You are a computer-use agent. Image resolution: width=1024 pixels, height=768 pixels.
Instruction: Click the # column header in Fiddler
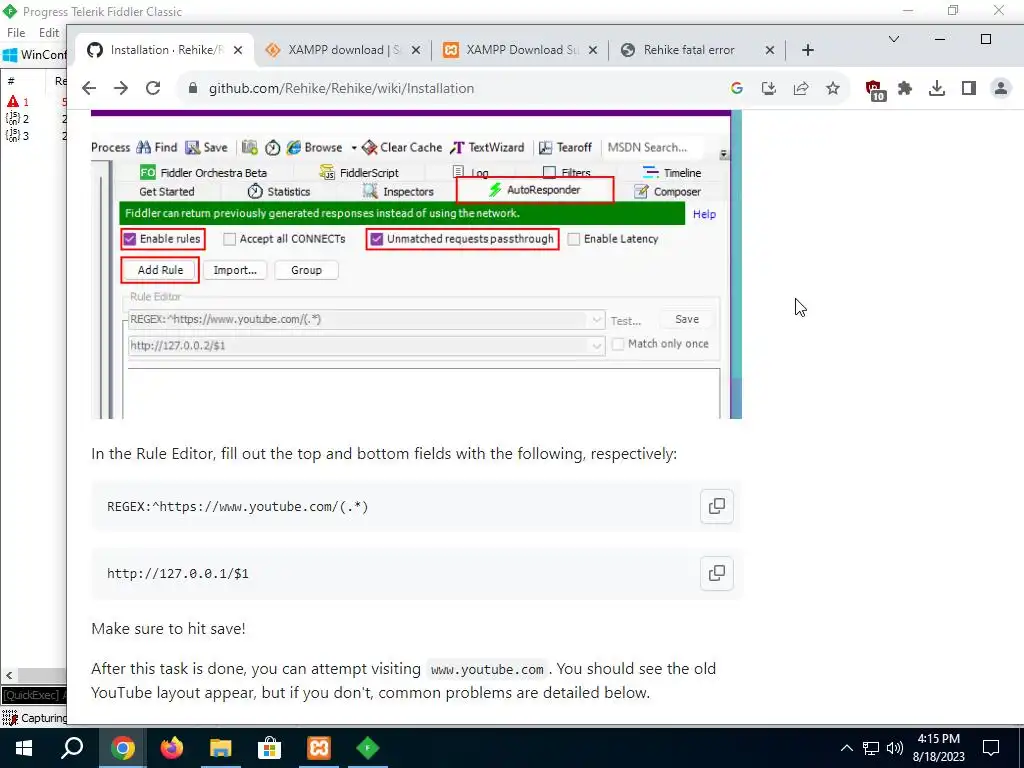tap(23, 81)
